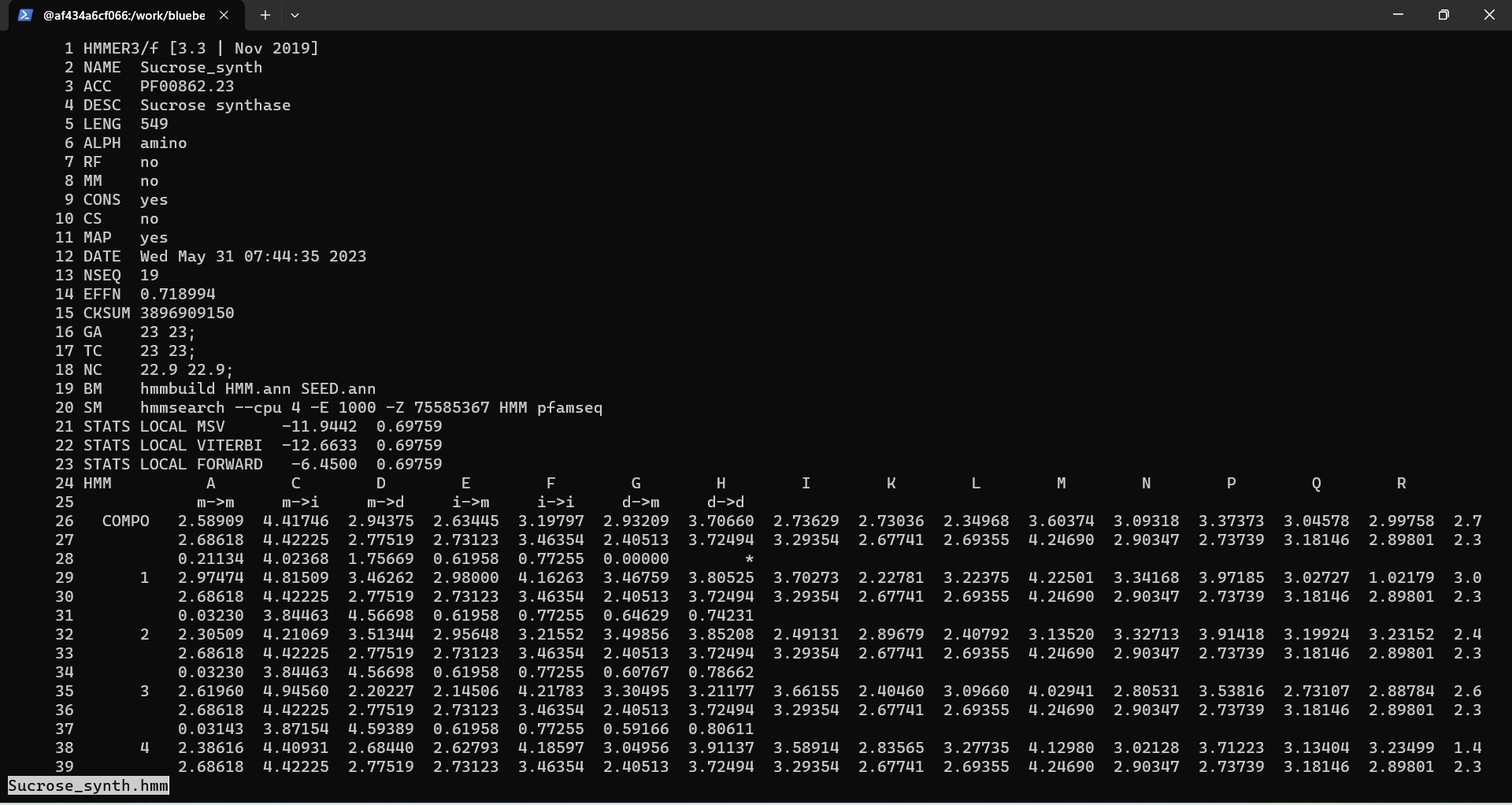This screenshot has width=1512, height=805.
Task: Click VITERBI stat value '-12.6633'
Action: pos(320,445)
